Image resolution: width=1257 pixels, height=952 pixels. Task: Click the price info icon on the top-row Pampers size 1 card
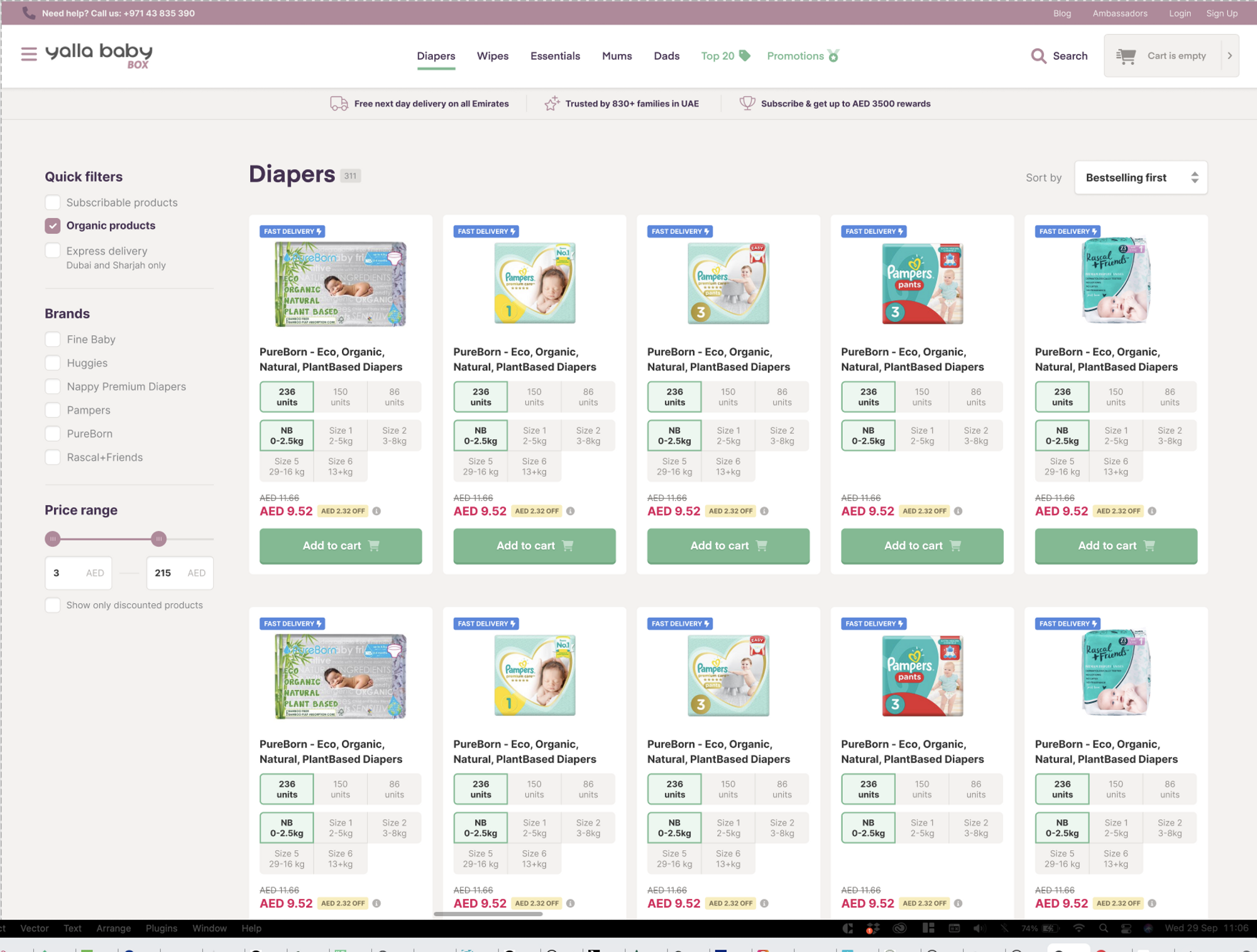coord(570,511)
